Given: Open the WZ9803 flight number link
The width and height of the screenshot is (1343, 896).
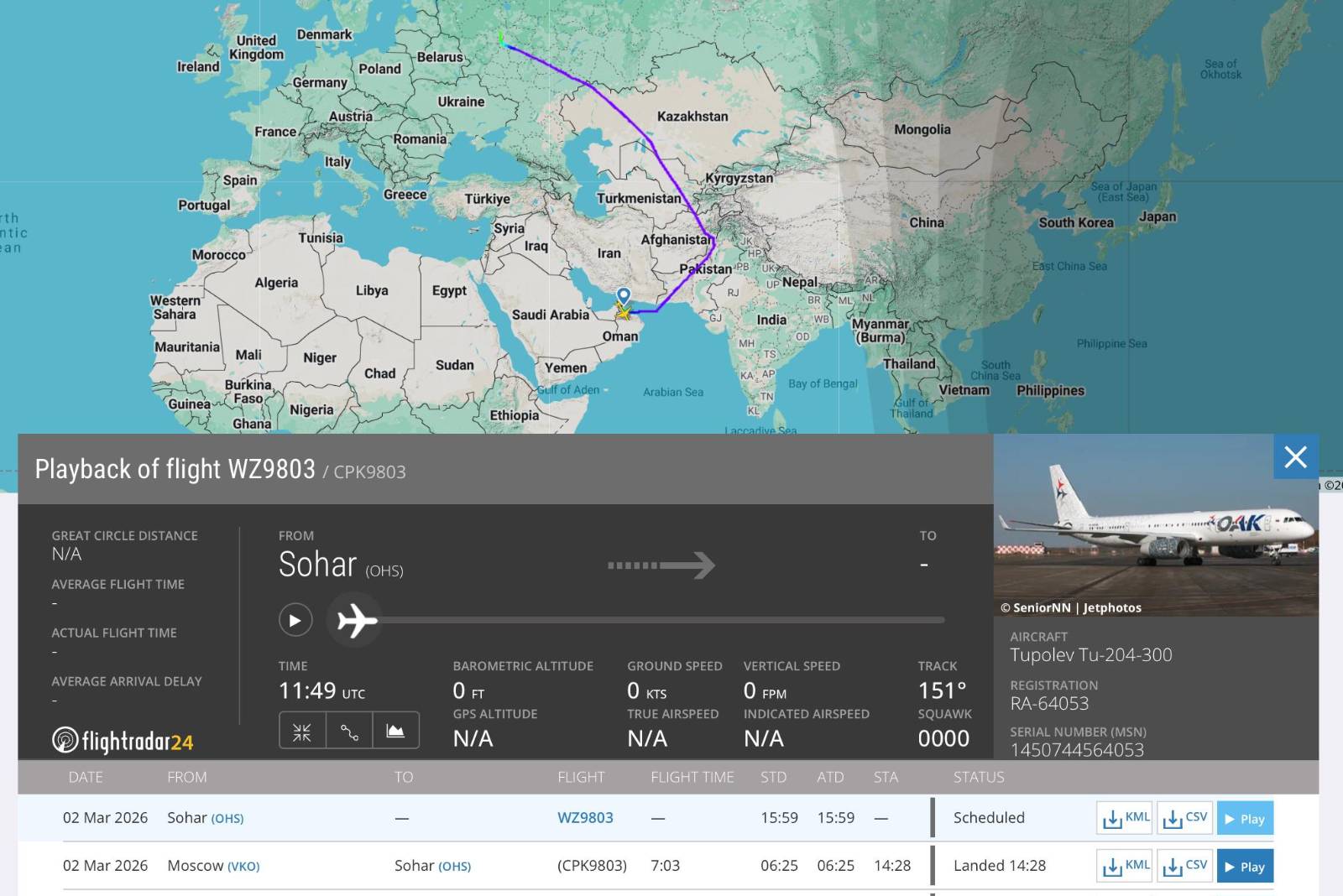Looking at the screenshot, I should pos(585,818).
